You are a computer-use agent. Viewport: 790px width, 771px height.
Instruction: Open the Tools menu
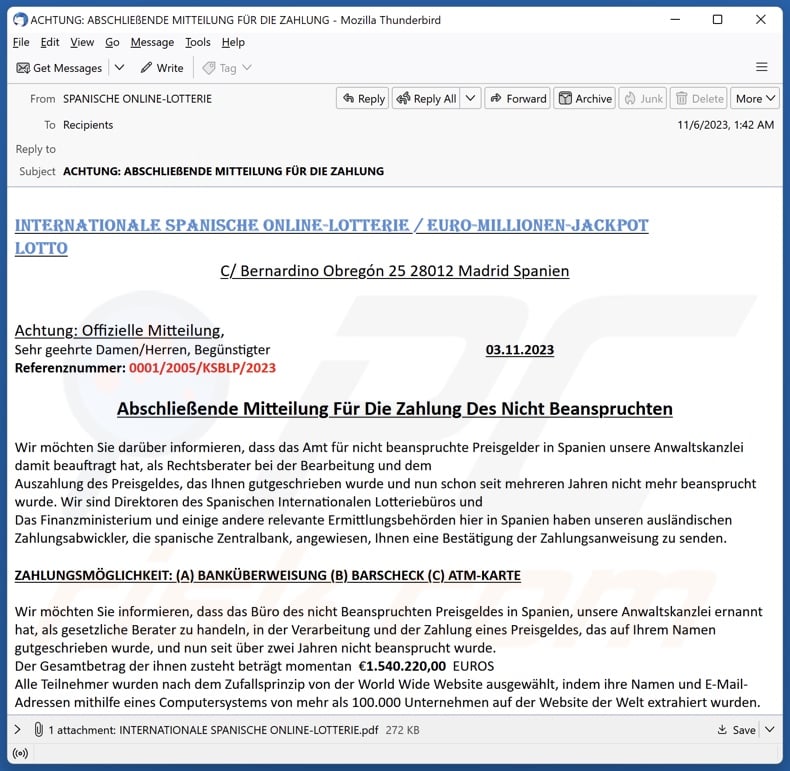pyautogui.click(x=198, y=42)
